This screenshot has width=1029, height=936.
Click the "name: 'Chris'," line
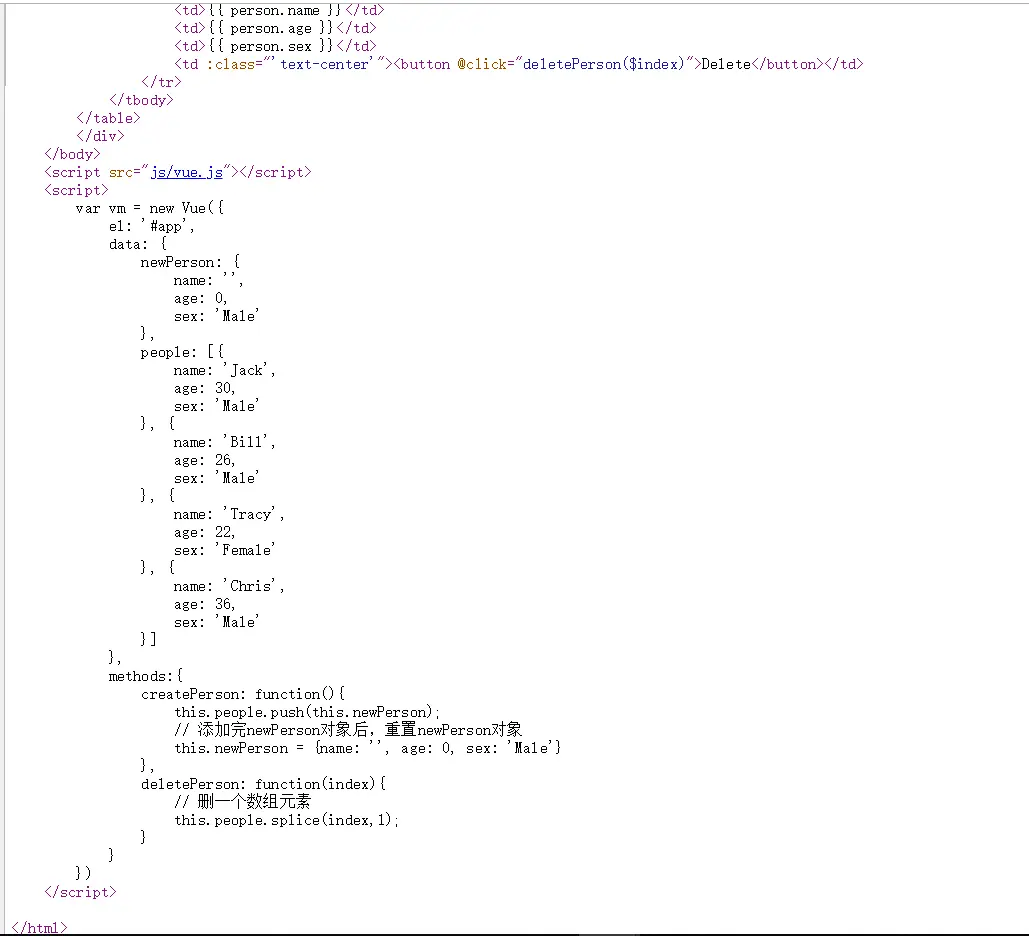click(228, 586)
